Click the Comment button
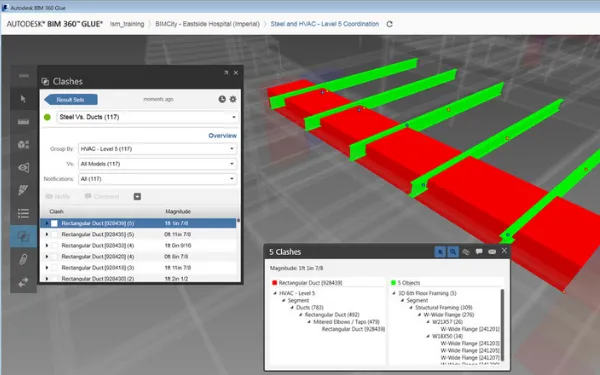The height and width of the screenshot is (375, 600). (102, 196)
